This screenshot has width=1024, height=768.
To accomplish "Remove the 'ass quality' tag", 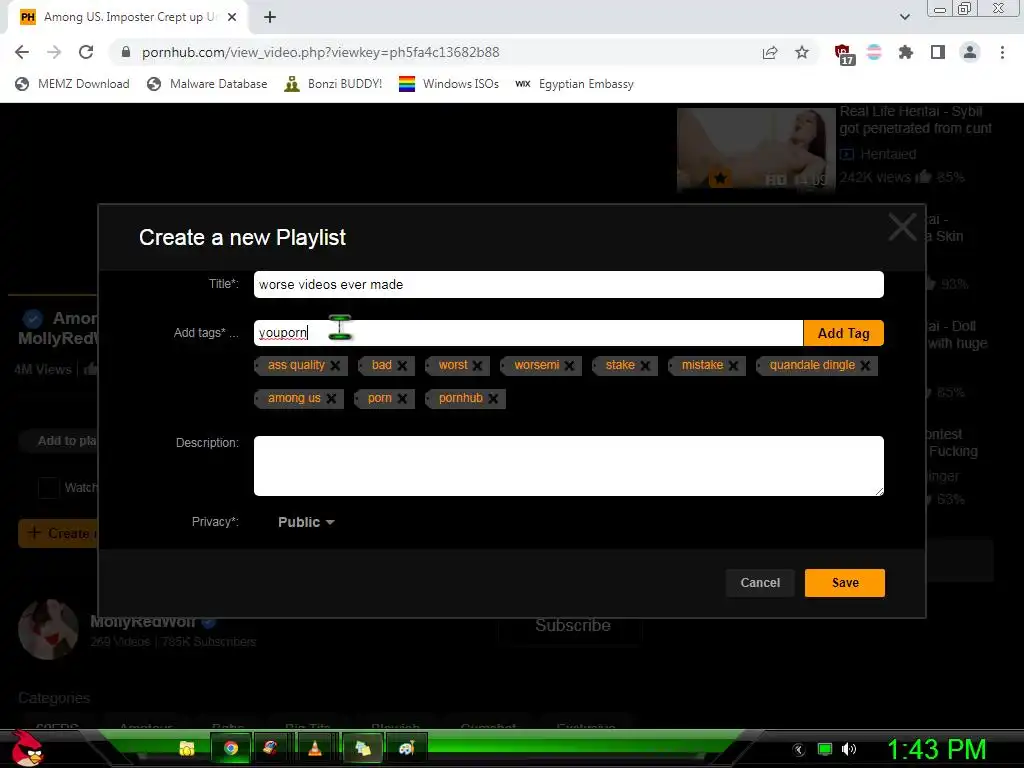I will click(x=335, y=366).
